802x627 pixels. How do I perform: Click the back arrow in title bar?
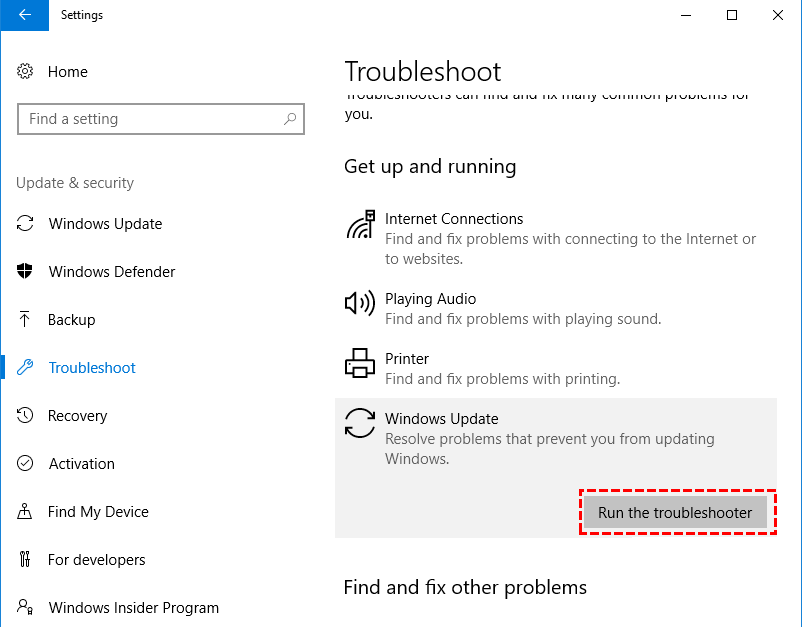24,15
